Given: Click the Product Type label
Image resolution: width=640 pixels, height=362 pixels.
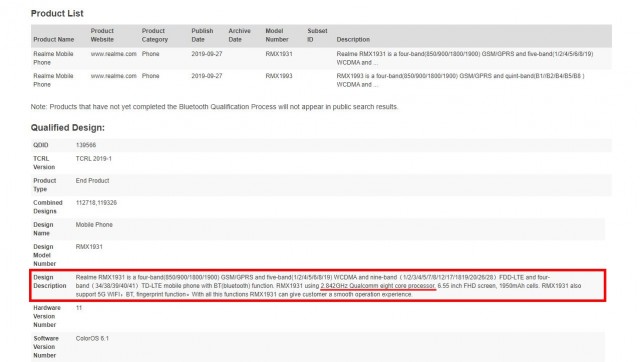Looking at the screenshot, I should pos(44,185).
